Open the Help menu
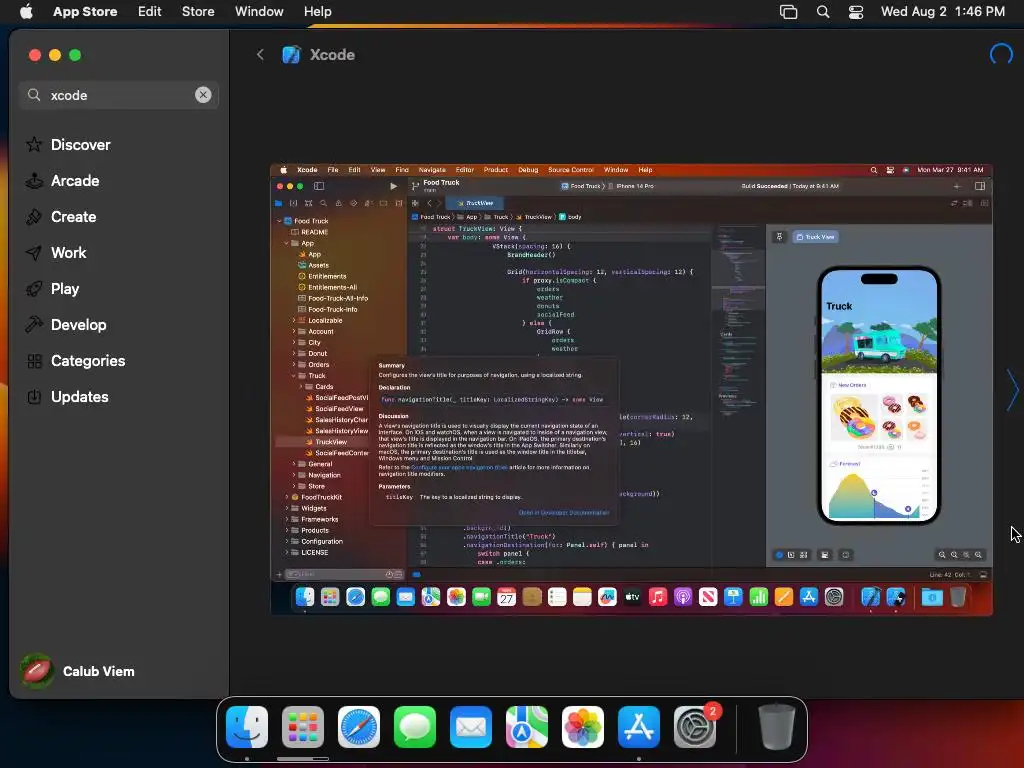The width and height of the screenshot is (1024, 768). 317,11
